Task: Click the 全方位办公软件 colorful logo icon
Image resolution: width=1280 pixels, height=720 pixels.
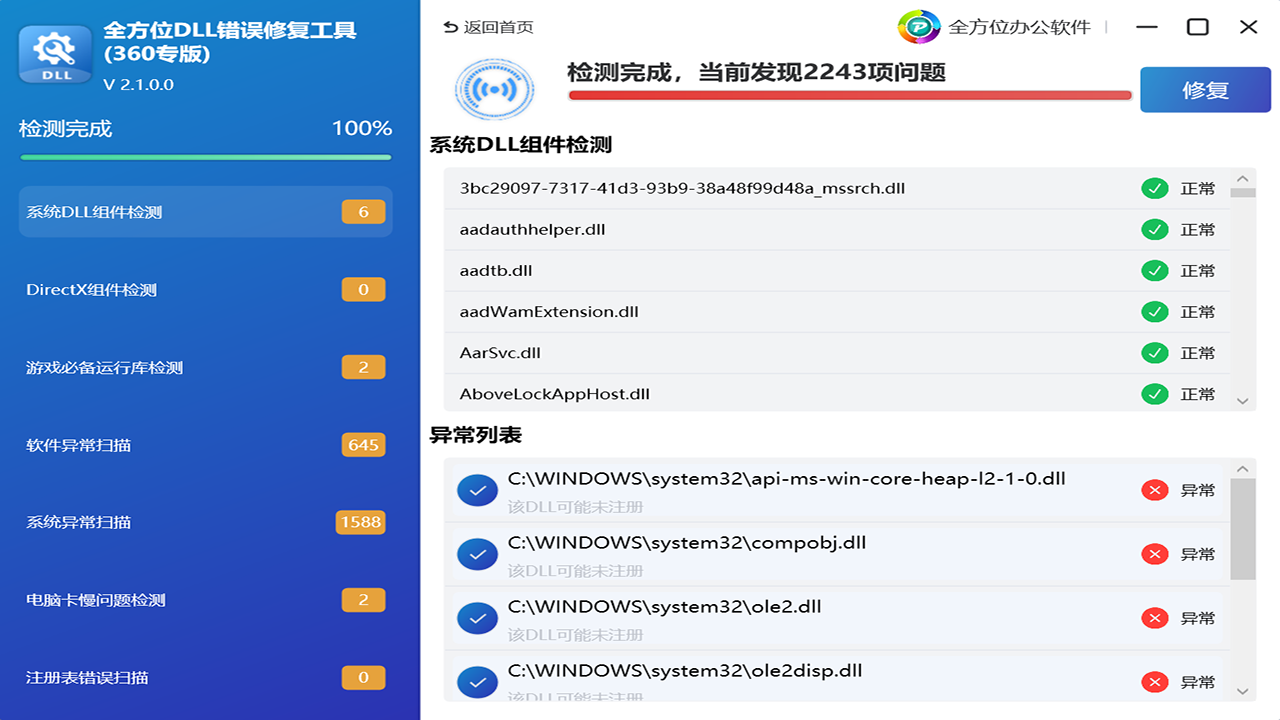Action: pyautogui.click(x=922, y=27)
